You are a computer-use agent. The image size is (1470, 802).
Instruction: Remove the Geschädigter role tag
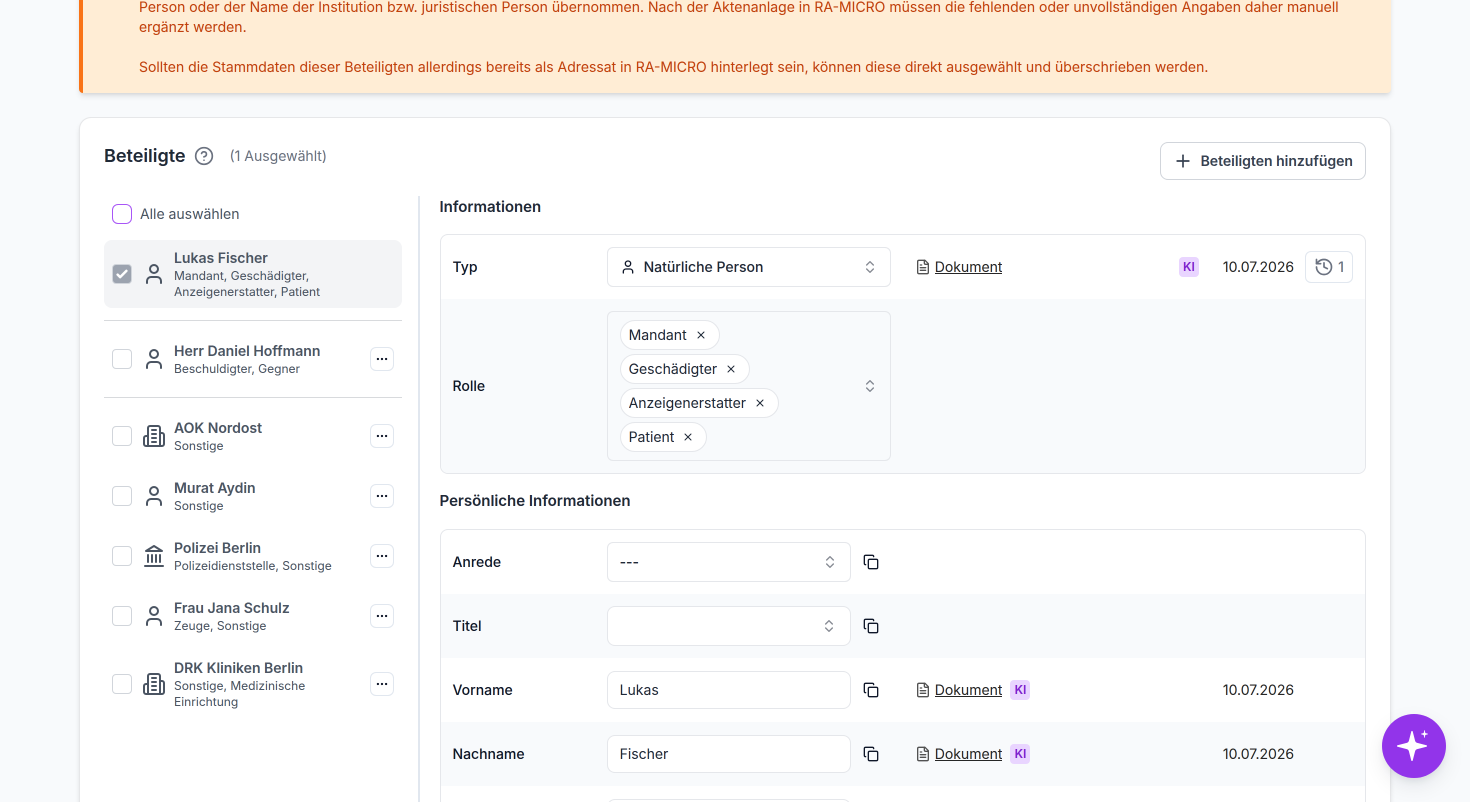tap(731, 369)
